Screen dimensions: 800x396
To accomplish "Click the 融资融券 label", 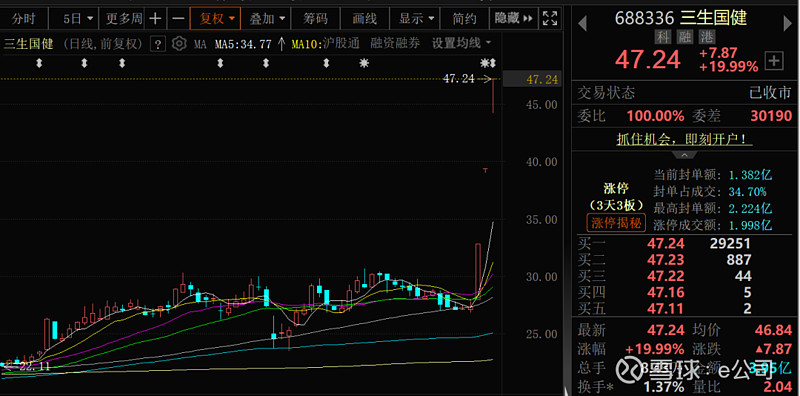I will 395,43.
